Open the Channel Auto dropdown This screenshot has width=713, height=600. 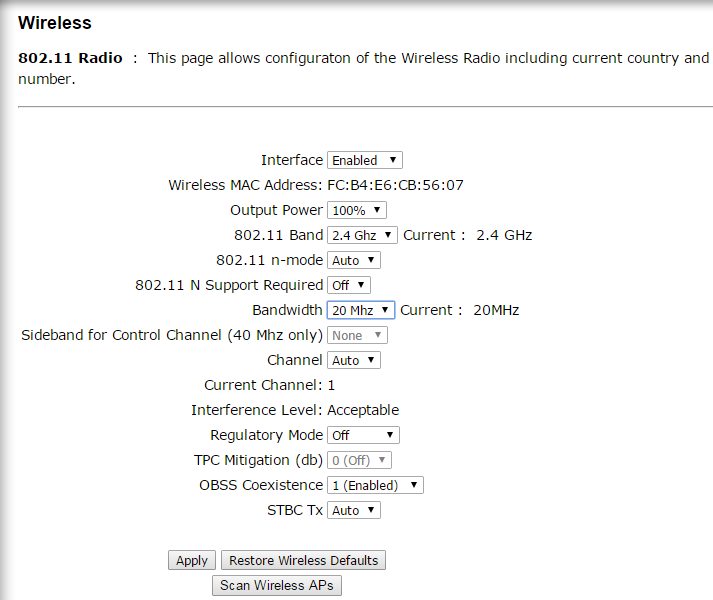pos(354,360)
